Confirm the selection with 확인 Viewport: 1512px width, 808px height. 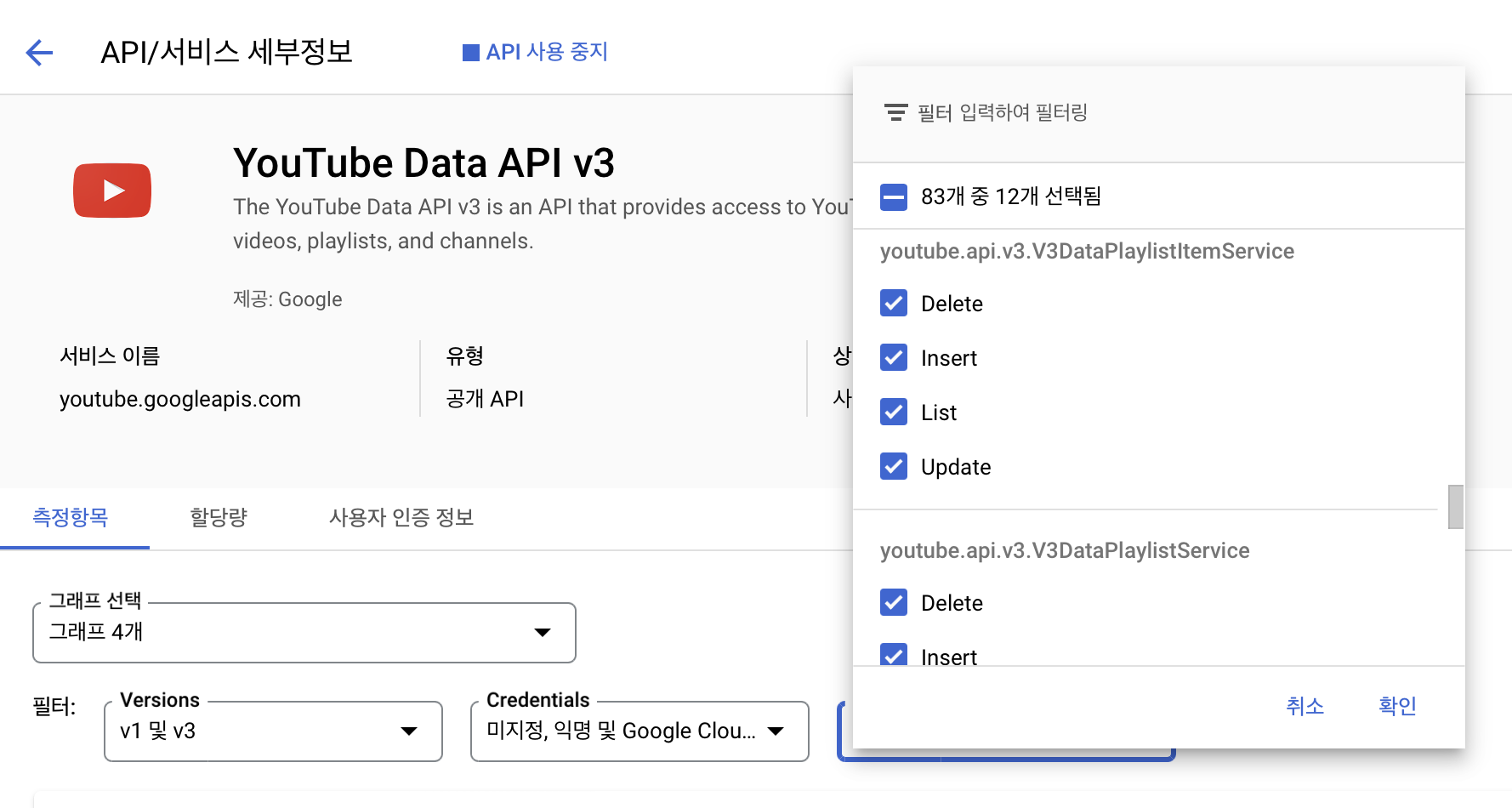coord(1397,706)
